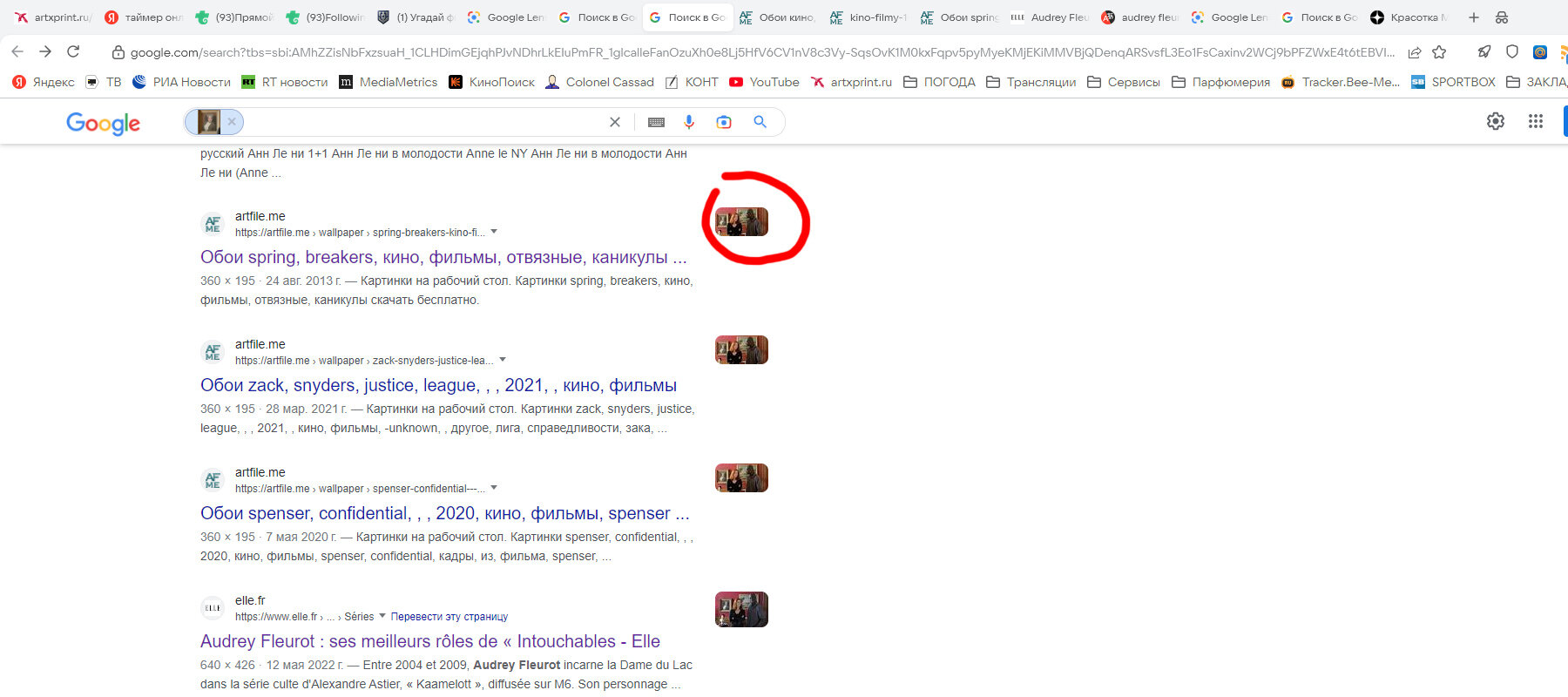Open the YouTube bookmark
Image resolution: width=1568 pixels, height=697 pixels.
click(x=764, y=82)
